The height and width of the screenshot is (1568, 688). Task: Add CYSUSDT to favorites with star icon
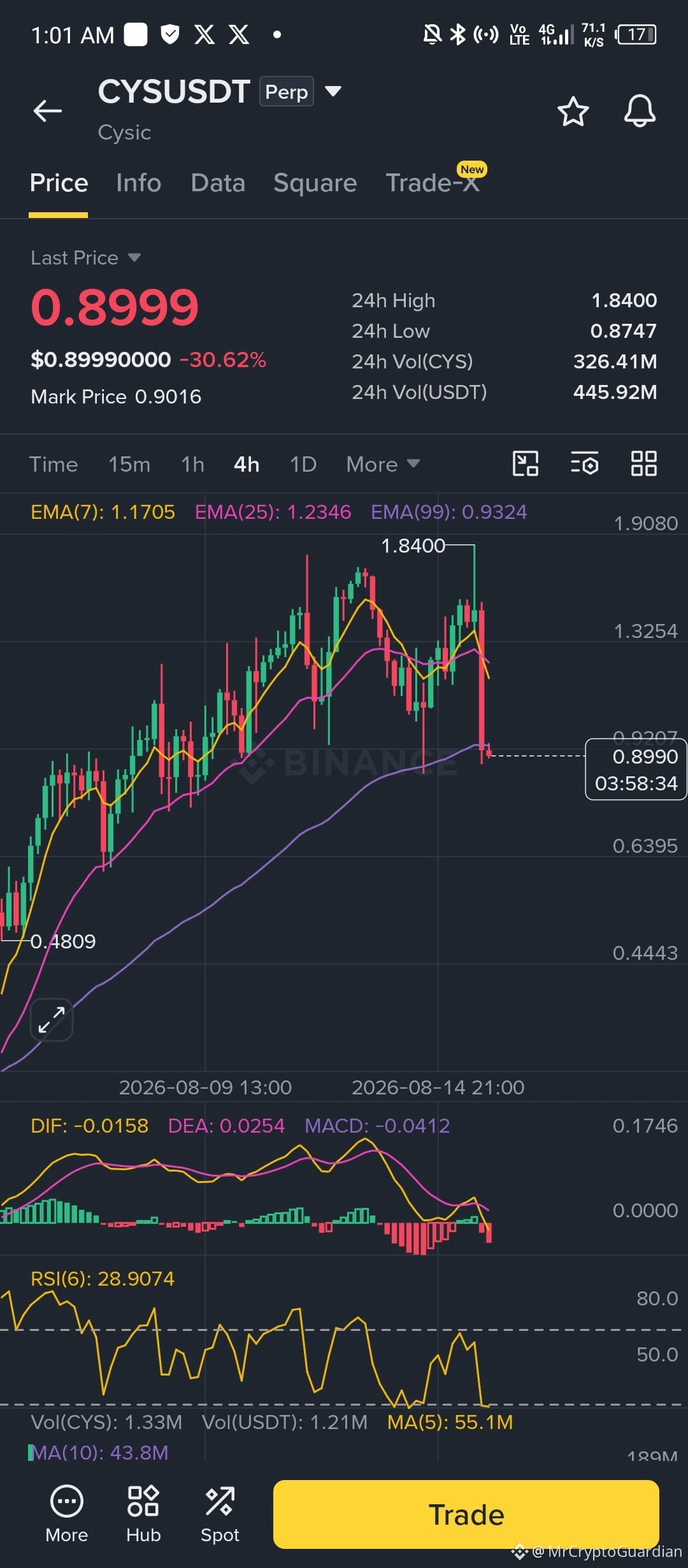[573, 112]
